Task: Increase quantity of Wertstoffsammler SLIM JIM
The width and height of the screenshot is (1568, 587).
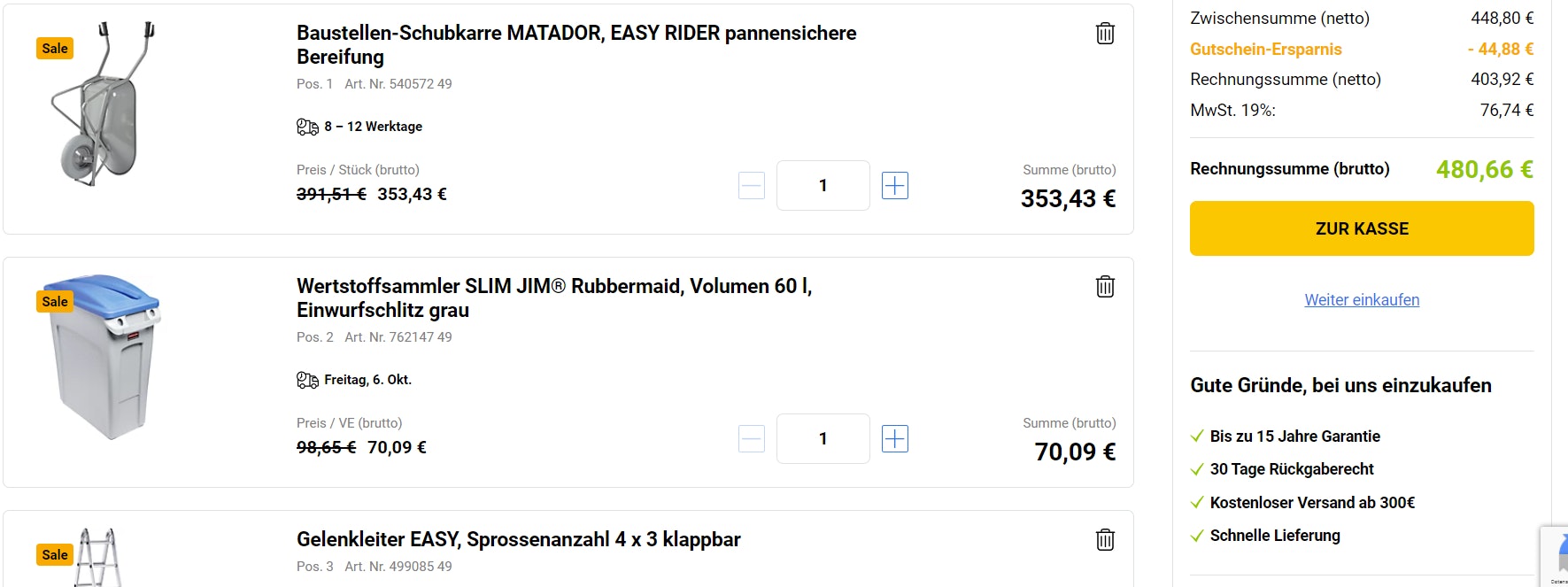Action: pyautogui.click(x=895, y=439)
